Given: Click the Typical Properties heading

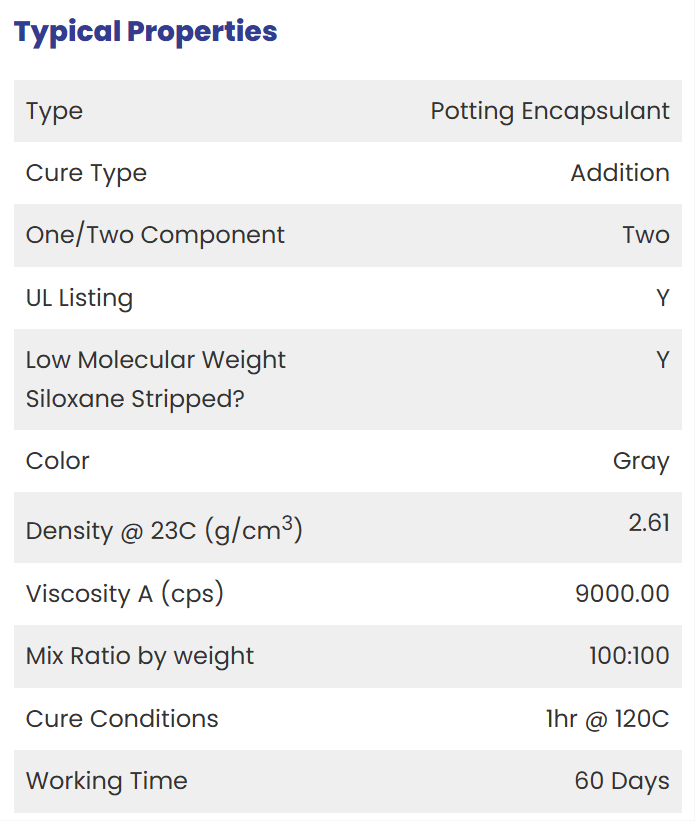Looking at the screenshot, I should pos(145,32).
